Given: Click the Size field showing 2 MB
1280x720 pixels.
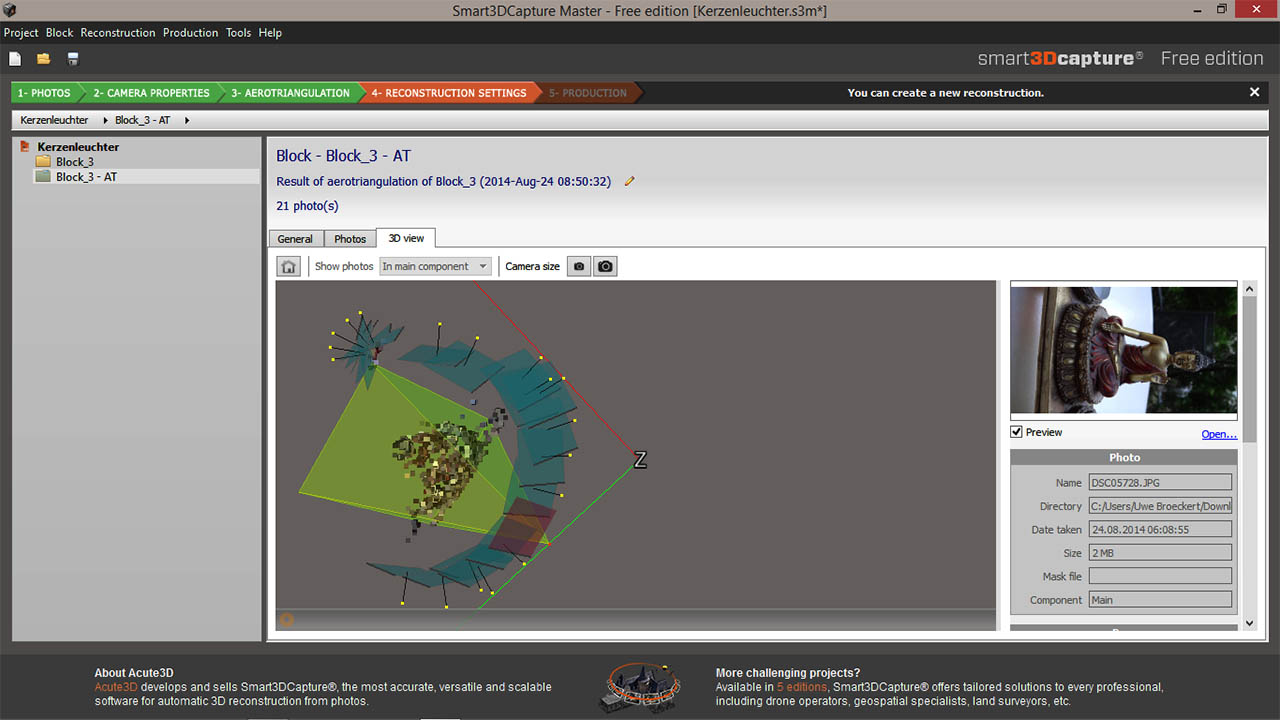Looking at the screenshot, I should click(1160, 553).
